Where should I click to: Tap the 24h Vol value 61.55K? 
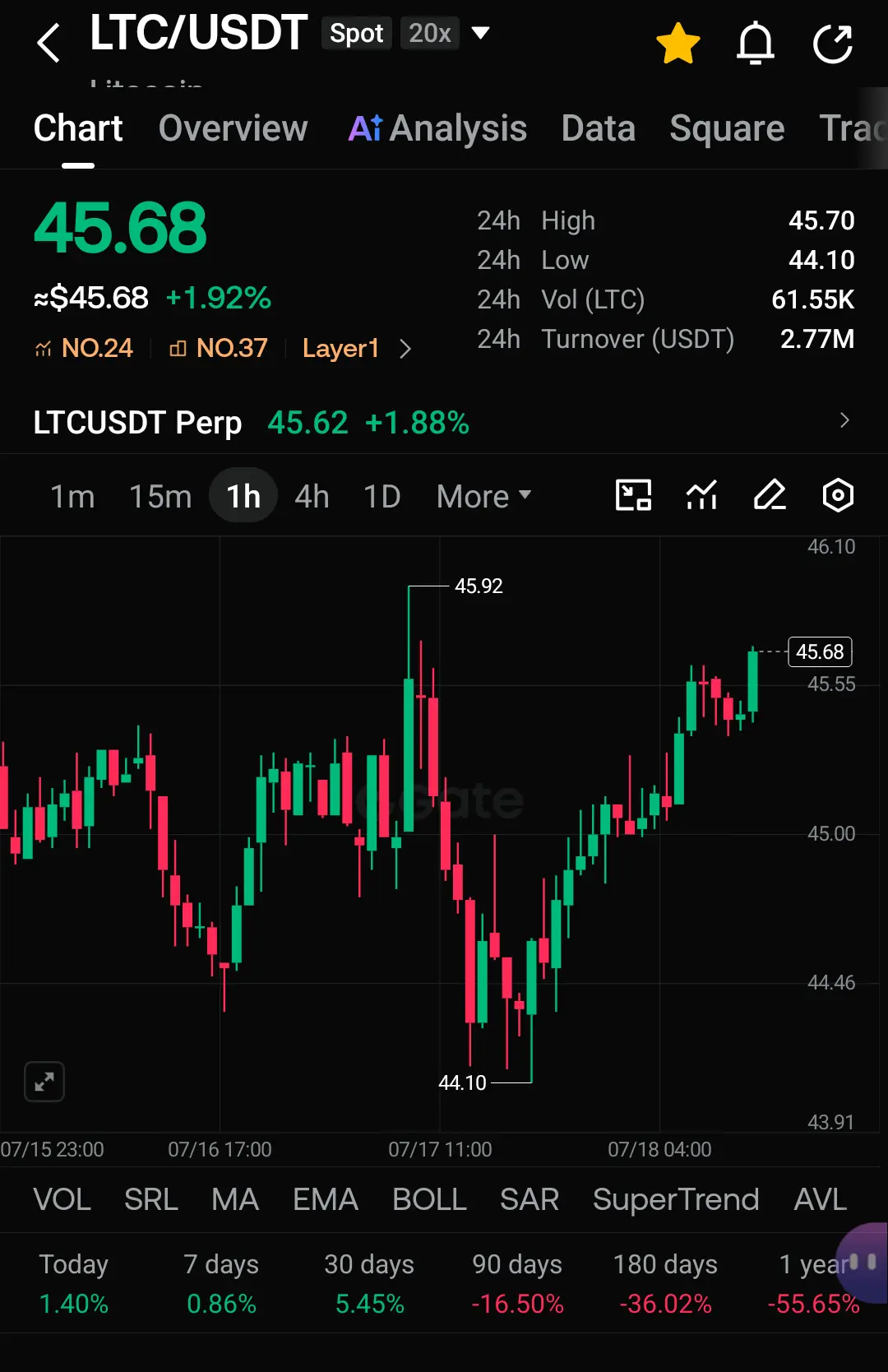coord(812,299)
